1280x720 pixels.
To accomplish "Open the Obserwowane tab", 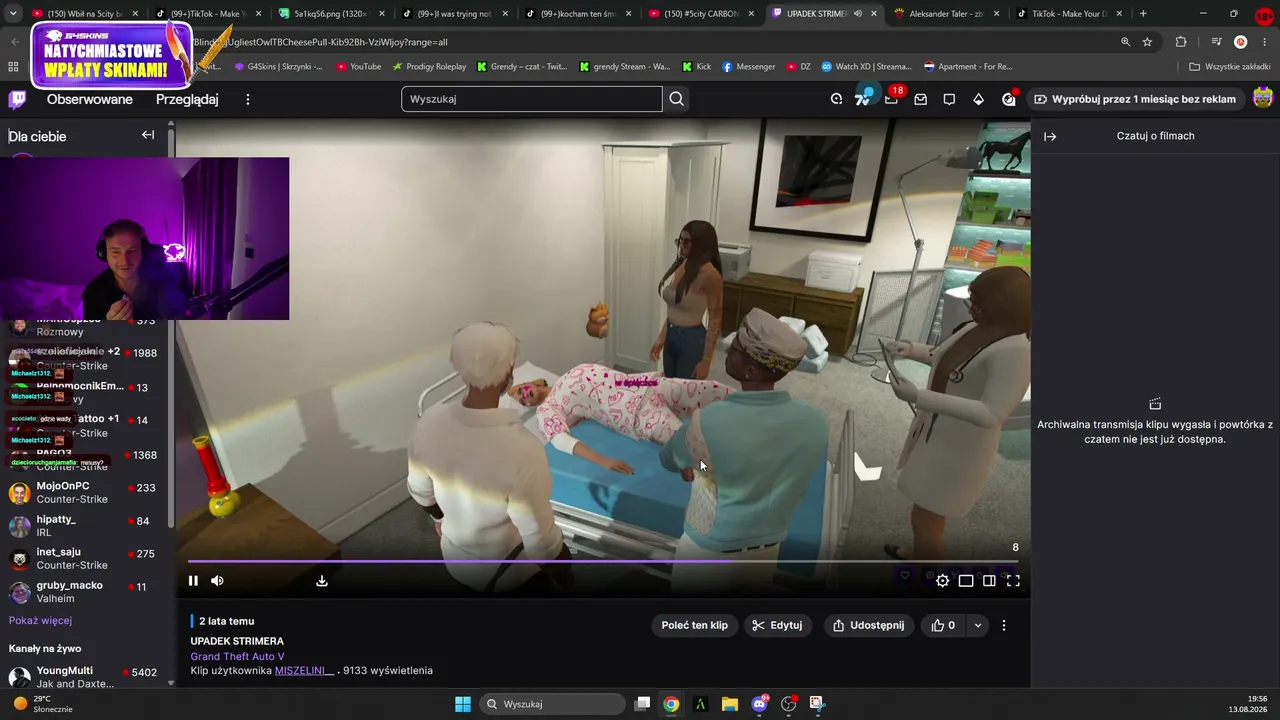I will [89, 99].
